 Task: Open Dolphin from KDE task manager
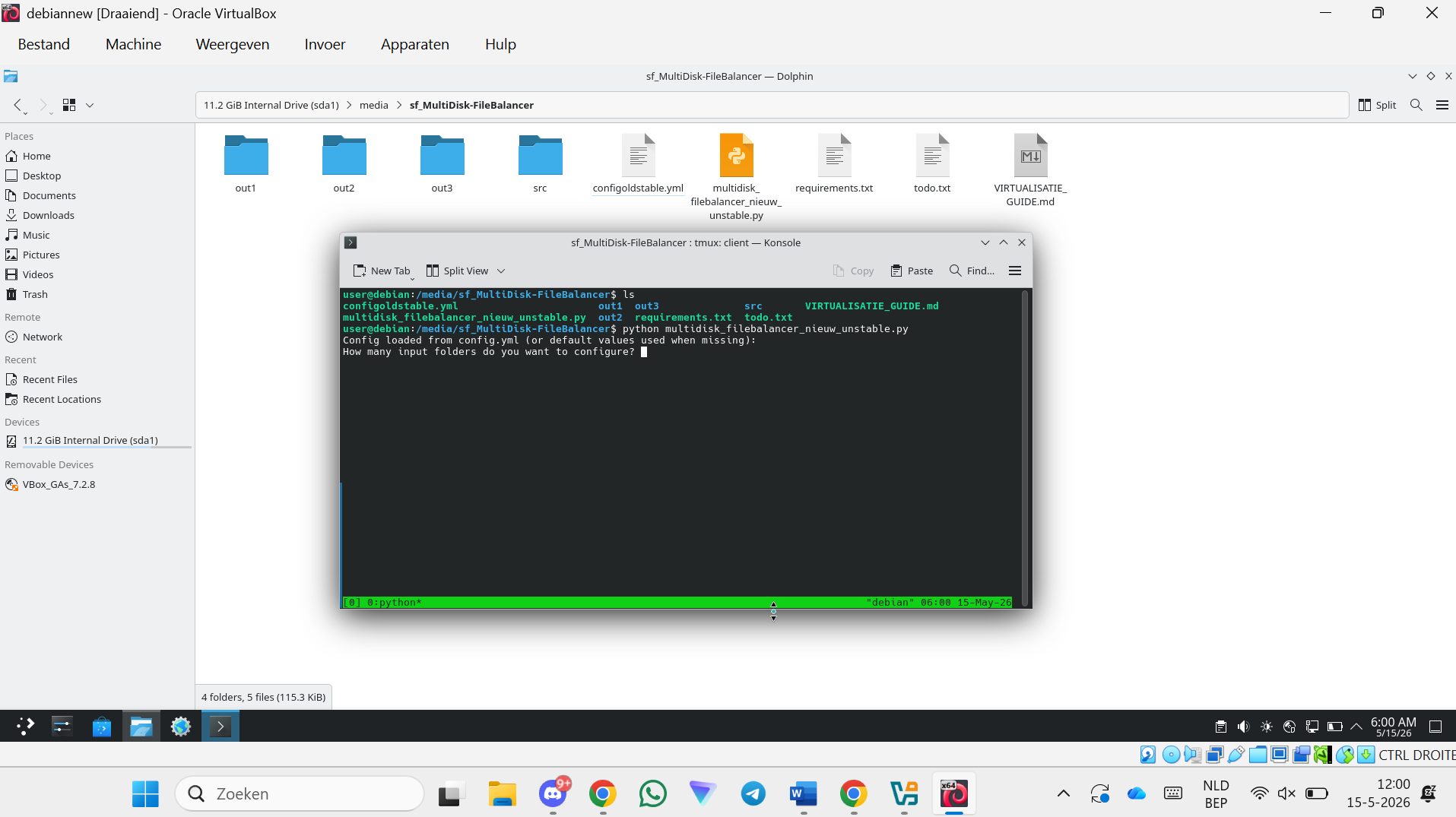pyautogui.click(x=141, y=727)
